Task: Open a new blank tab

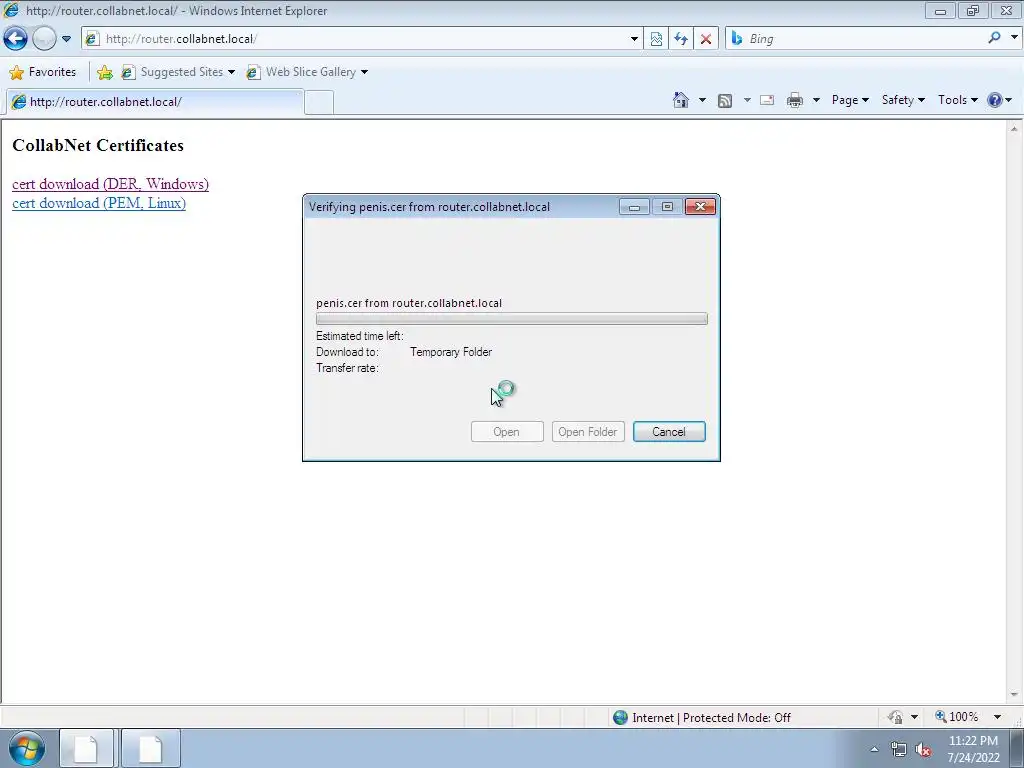Action: [319, 103]
